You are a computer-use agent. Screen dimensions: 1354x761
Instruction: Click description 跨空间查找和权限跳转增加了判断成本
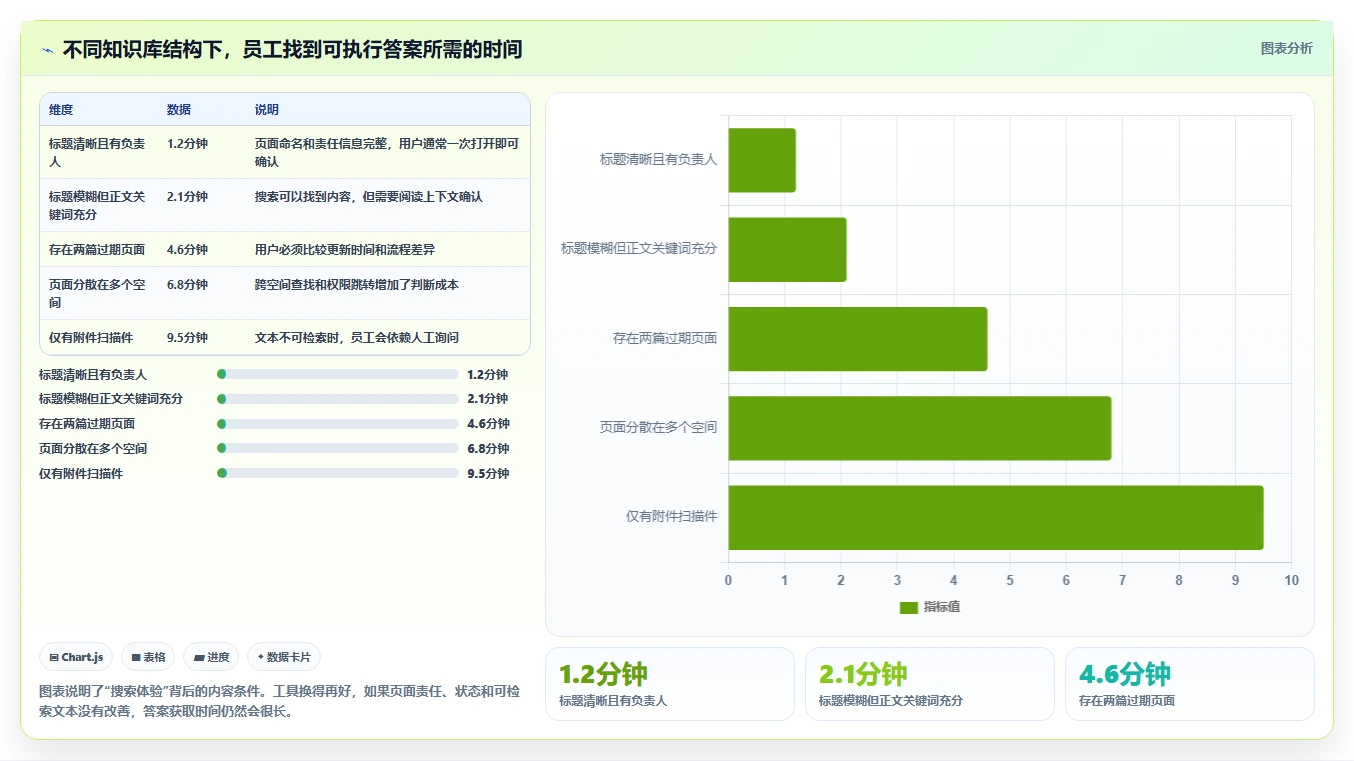(357, 285)
